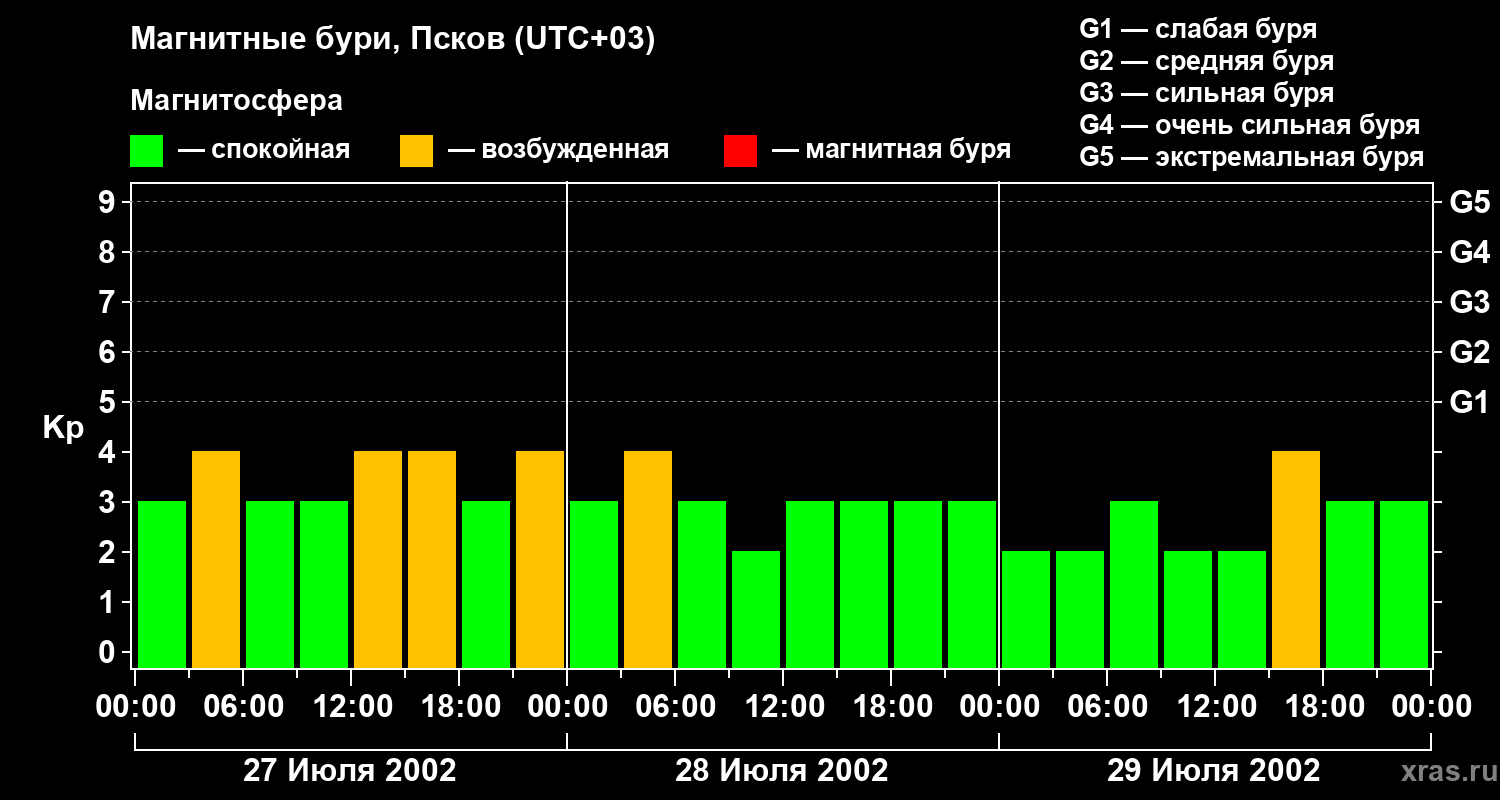Click the 'G2 — средняя буря' legend line
Screen dimensions: 1500x800
[1206, 61]
